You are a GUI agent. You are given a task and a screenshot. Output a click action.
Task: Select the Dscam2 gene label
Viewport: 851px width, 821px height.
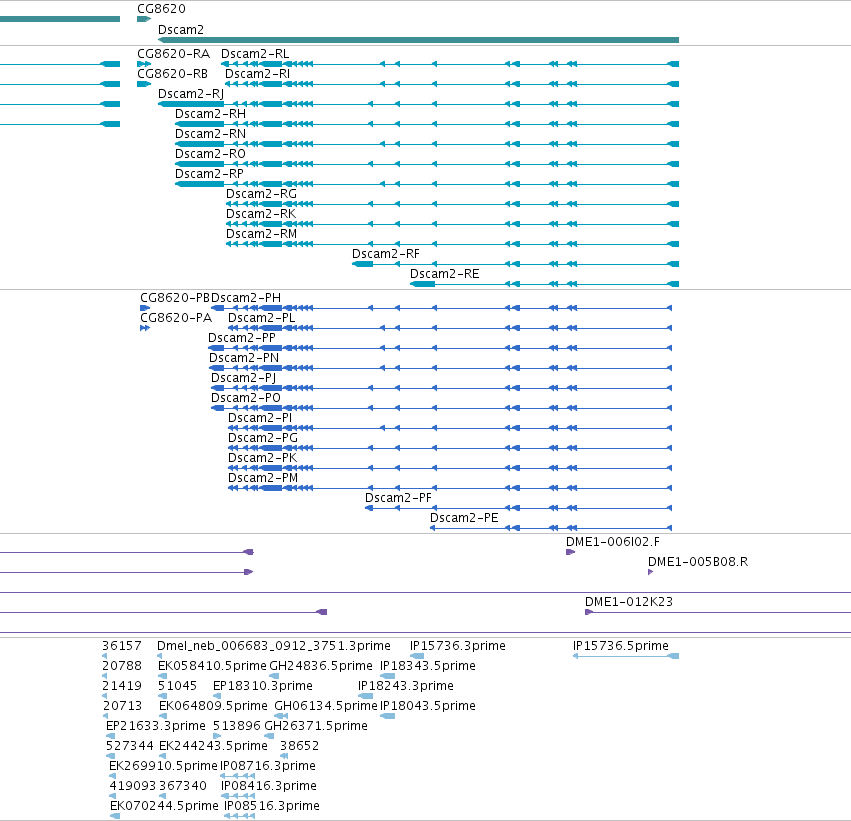[181, 30]
